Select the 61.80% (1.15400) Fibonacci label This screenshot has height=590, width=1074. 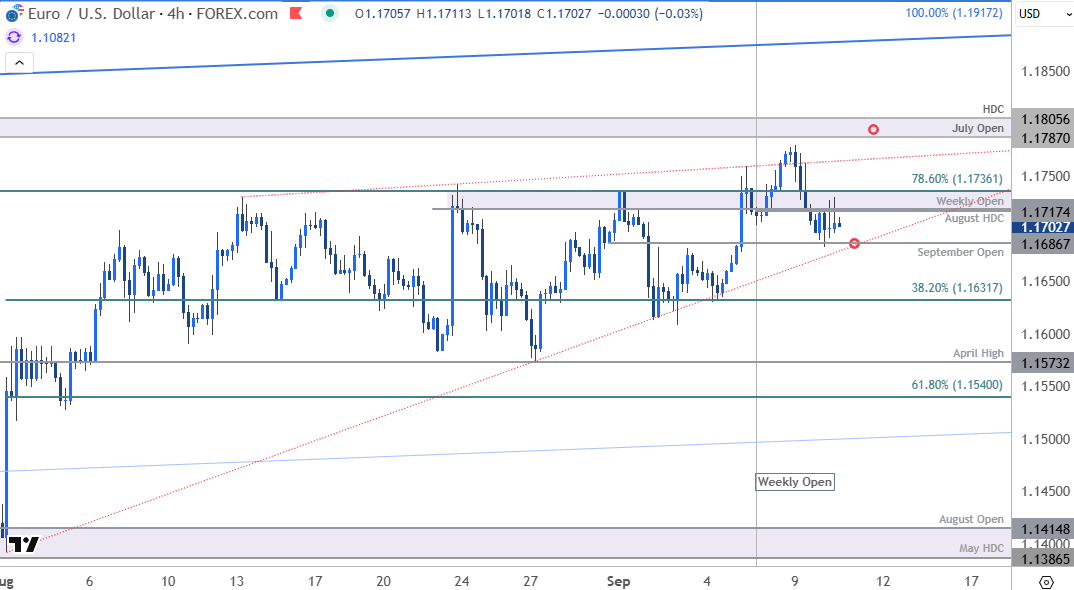tap(957, 385)
